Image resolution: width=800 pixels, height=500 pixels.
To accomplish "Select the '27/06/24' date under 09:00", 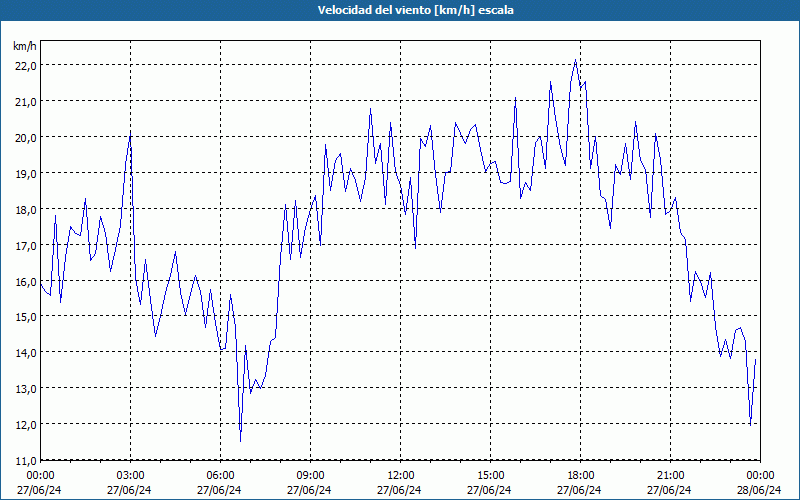I will pyautogui.click(x=309, y=490).
